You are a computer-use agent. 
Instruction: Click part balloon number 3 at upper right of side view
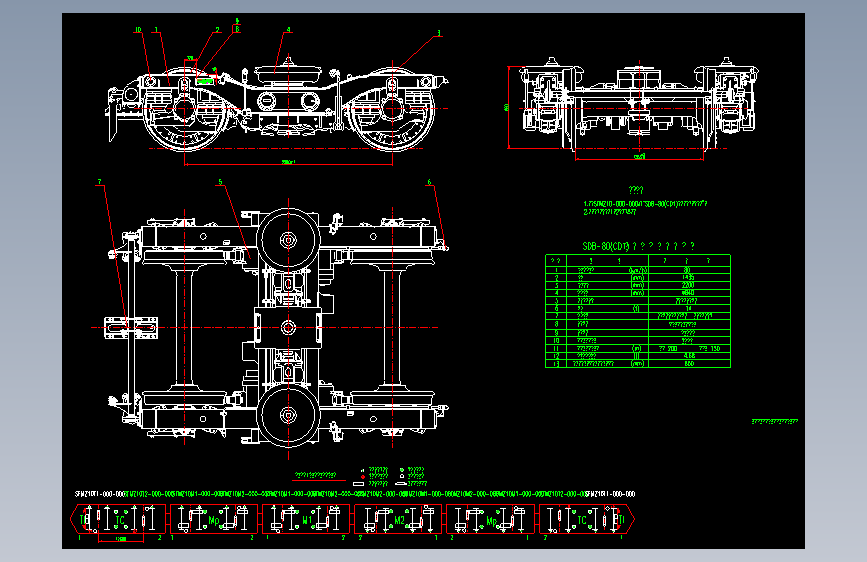pyautogui.click(x=439, y=33)
